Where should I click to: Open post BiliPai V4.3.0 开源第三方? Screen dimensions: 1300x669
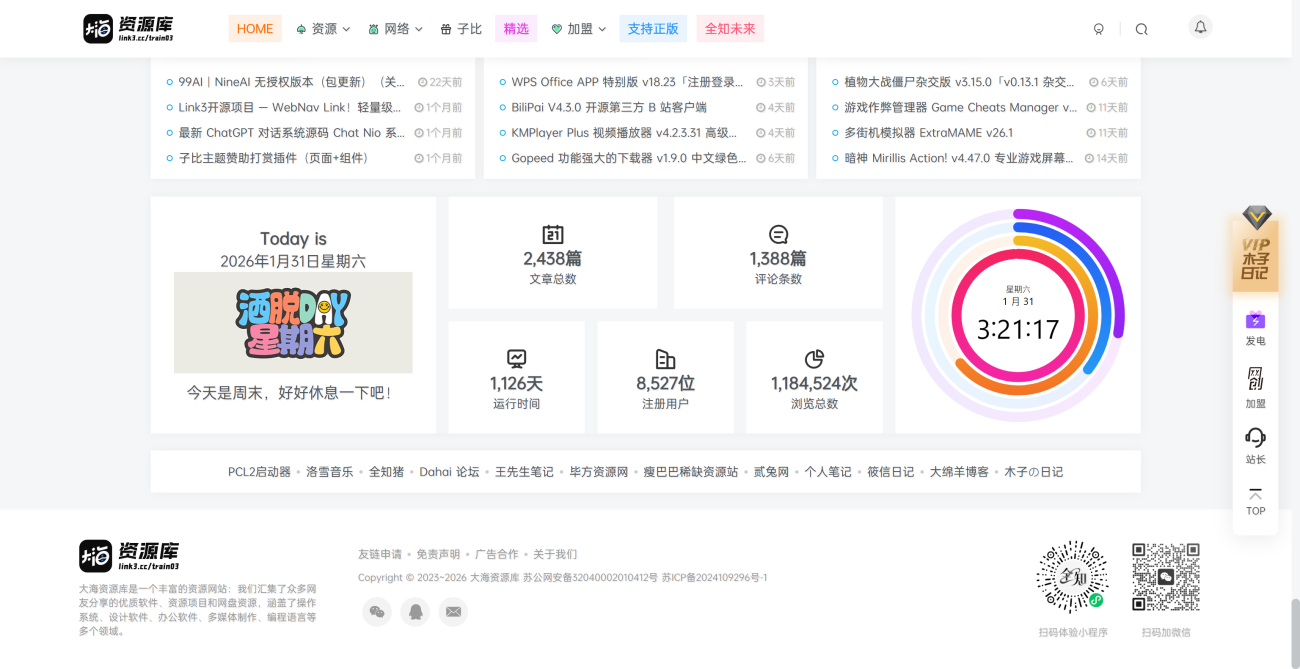click(x=609, y=107)
